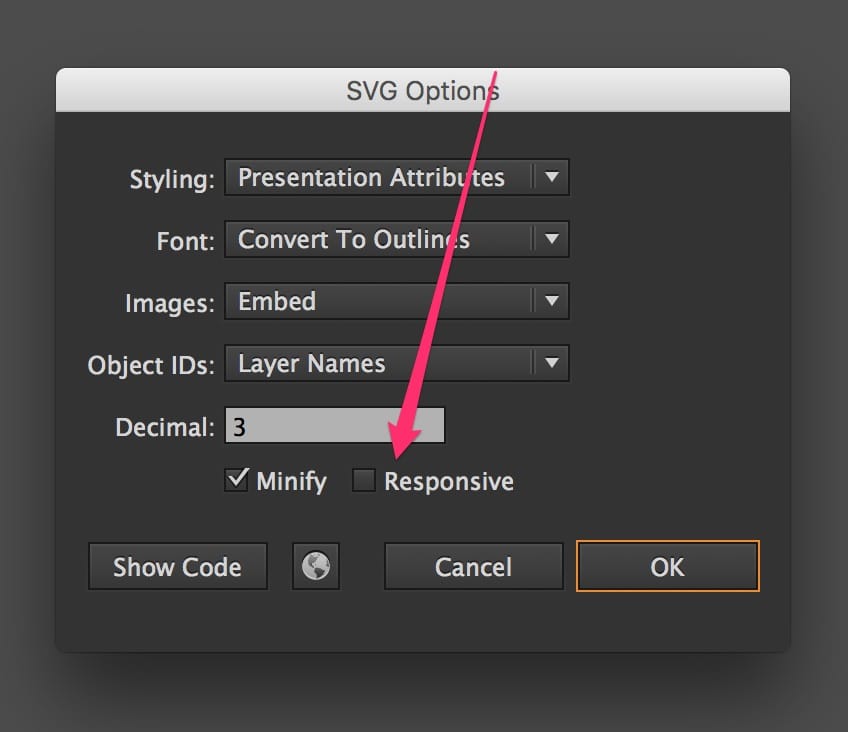Screen dimensions: 848x732
Task: Enable the Responsive checkbox
Action: (x=364, y=481)
